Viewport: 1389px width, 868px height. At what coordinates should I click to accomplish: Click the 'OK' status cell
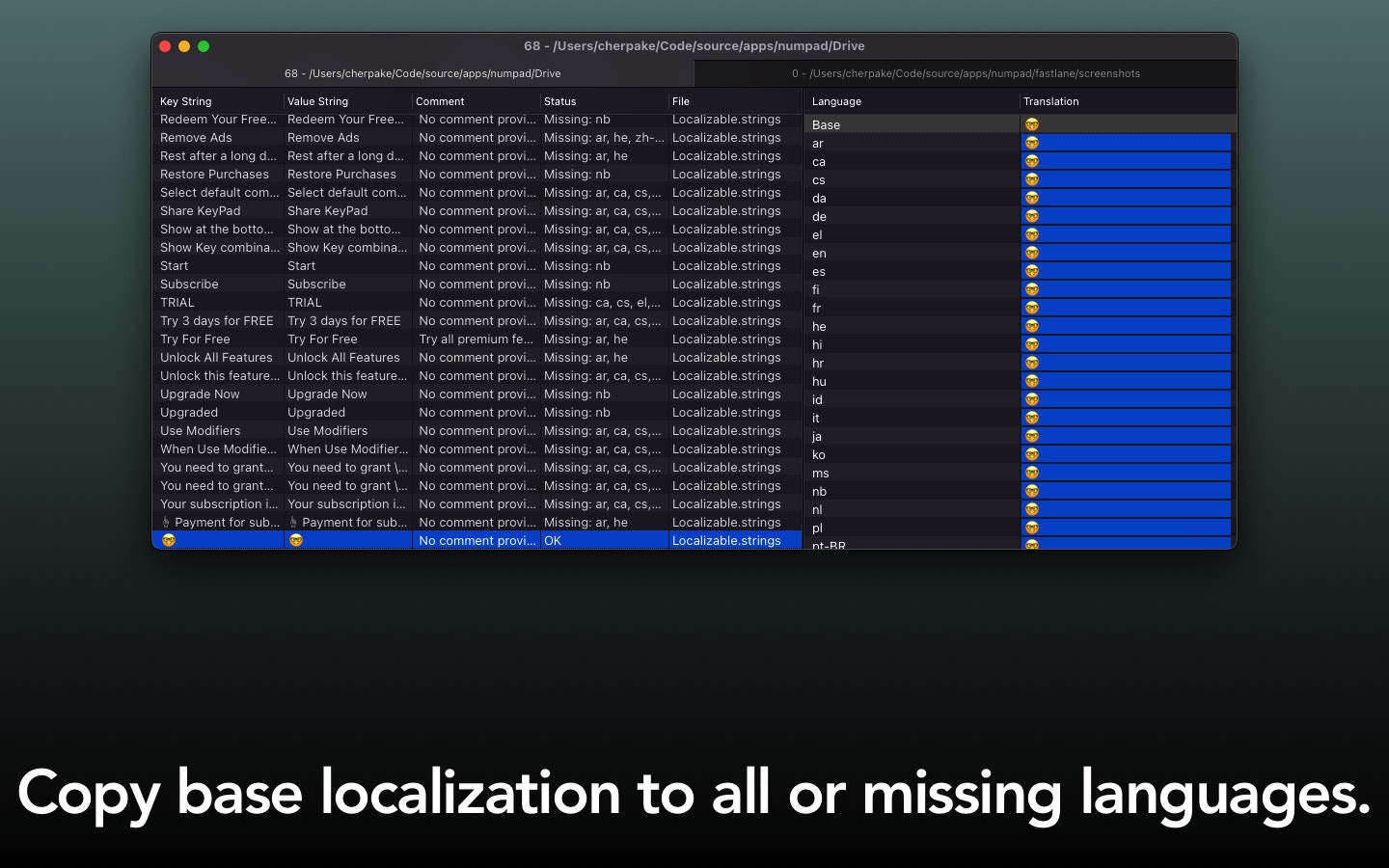[x=553, y=541]
